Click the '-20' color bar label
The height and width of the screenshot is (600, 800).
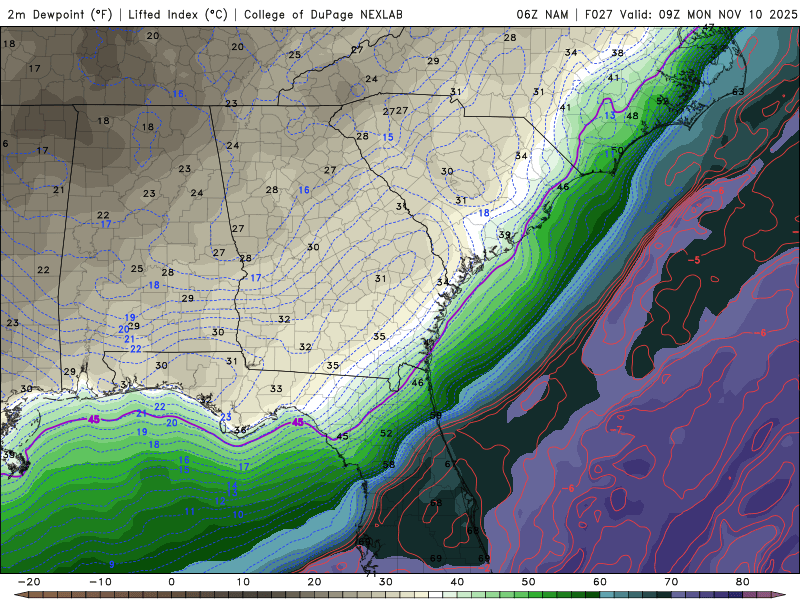pos(29,582)
